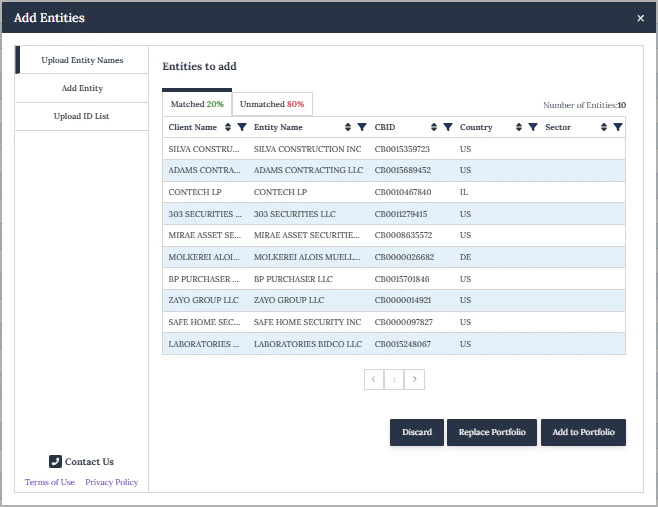658x507 pixels.
Task: Open the Privacy Policy link
Action: coord(111,482)
